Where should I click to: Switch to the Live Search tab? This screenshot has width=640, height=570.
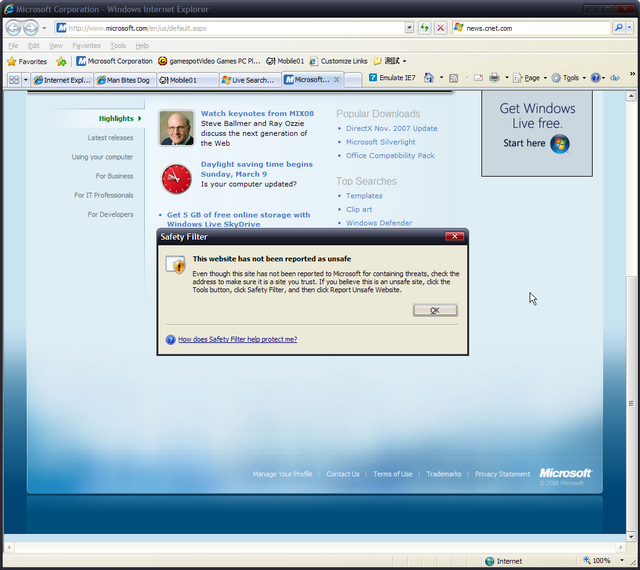coord(250,80)
